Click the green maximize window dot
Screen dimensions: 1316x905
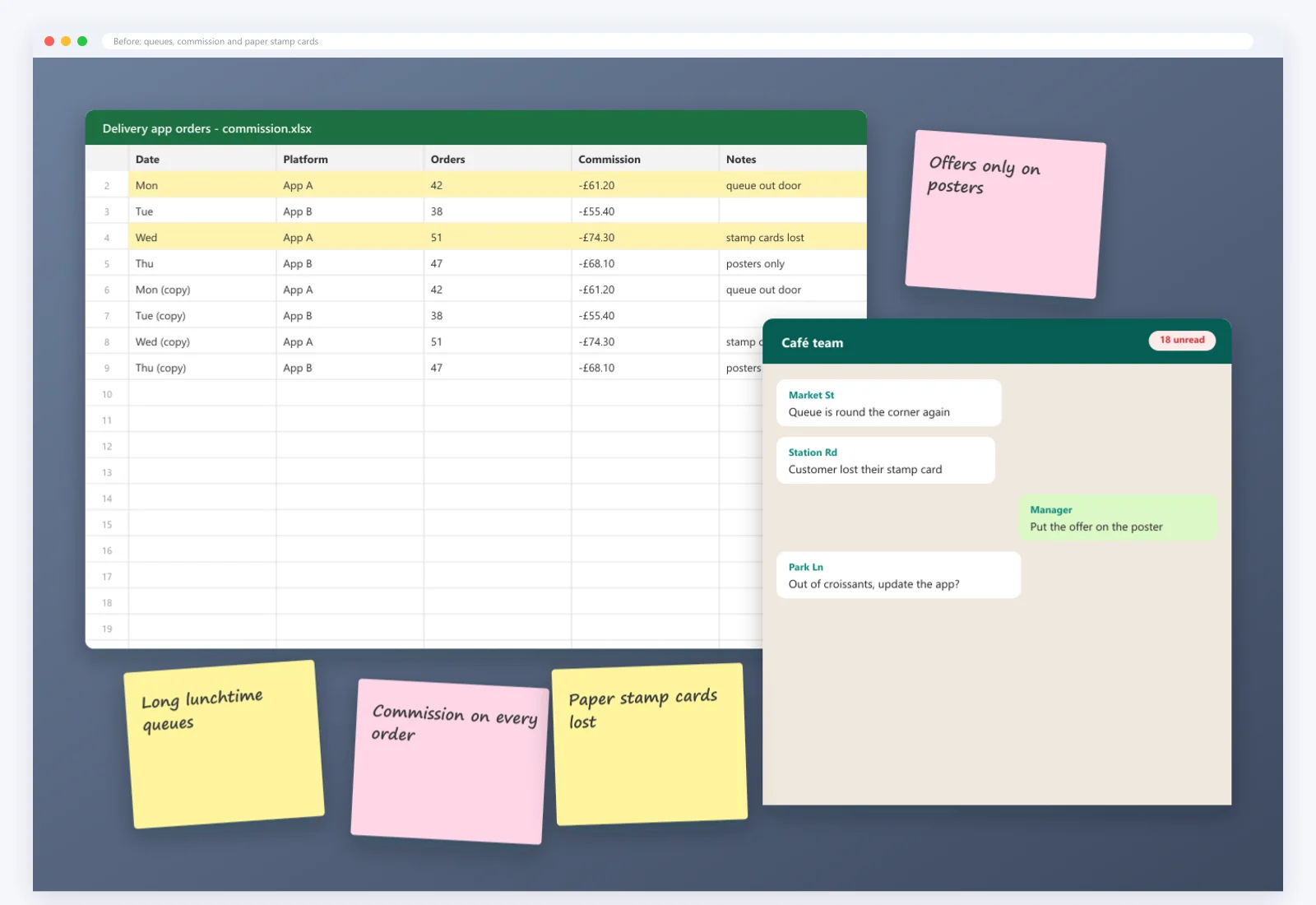pyautogui.click(x=82, y=41)
